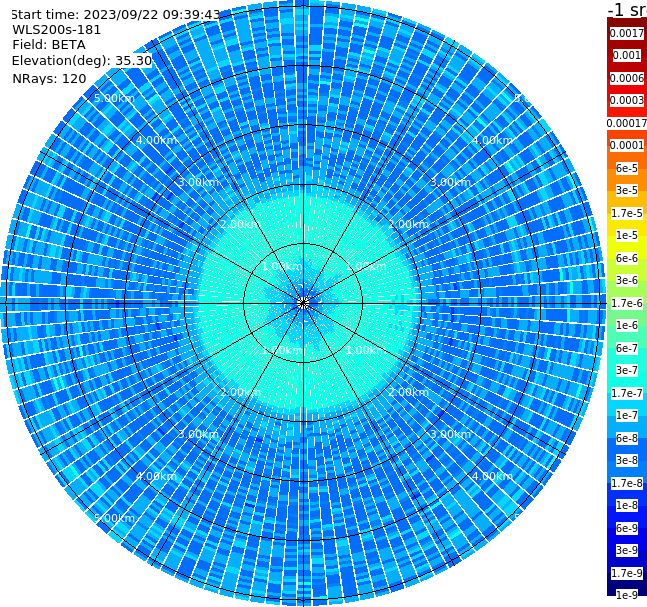Image resolution: width=647 pixels, height=607 pixels.
Task: Select the 0.0006 colorbar label
Action: (627, 78)
